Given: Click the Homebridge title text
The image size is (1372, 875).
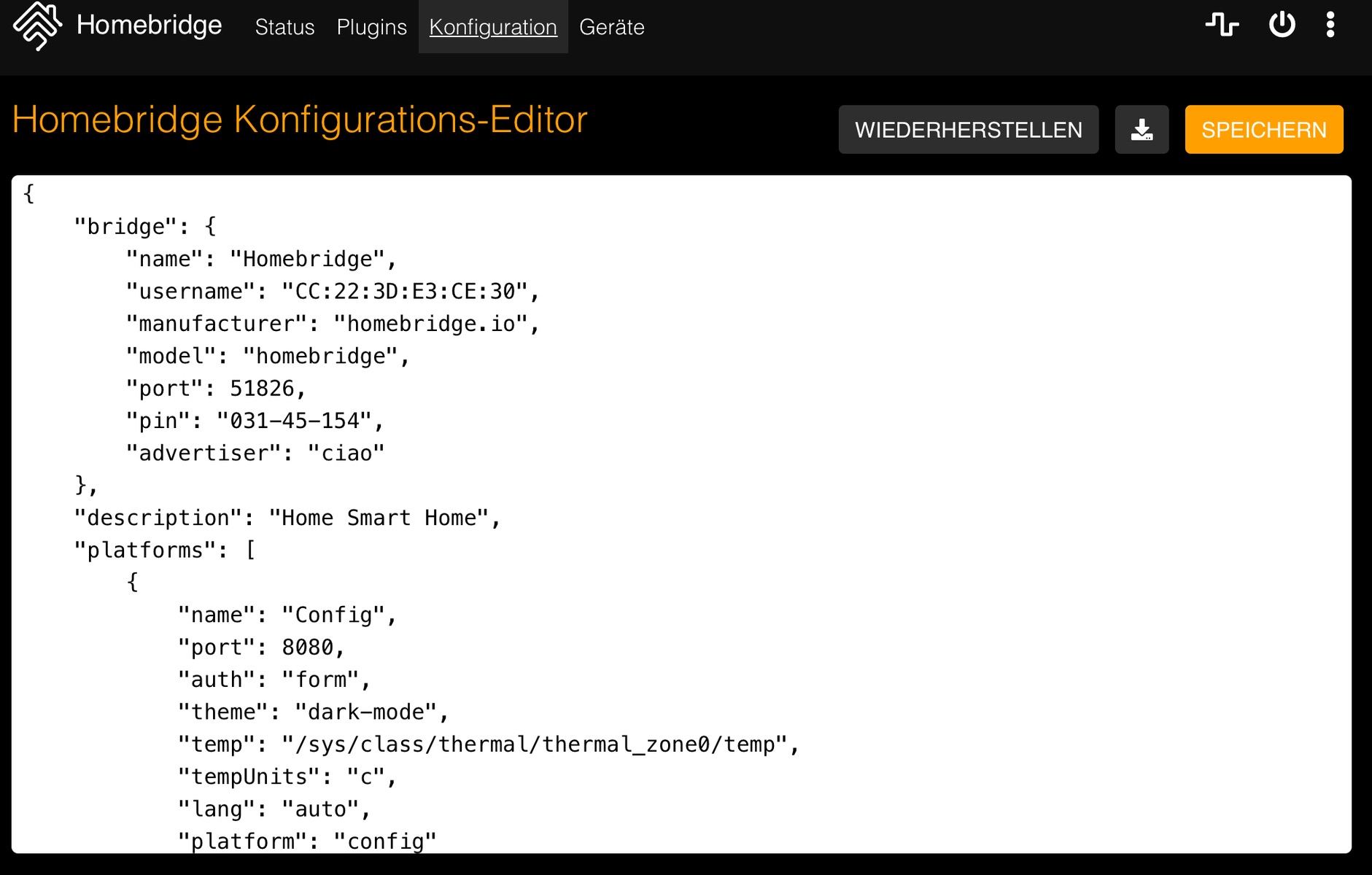Looking at the screenshot, I should [149, 25].
